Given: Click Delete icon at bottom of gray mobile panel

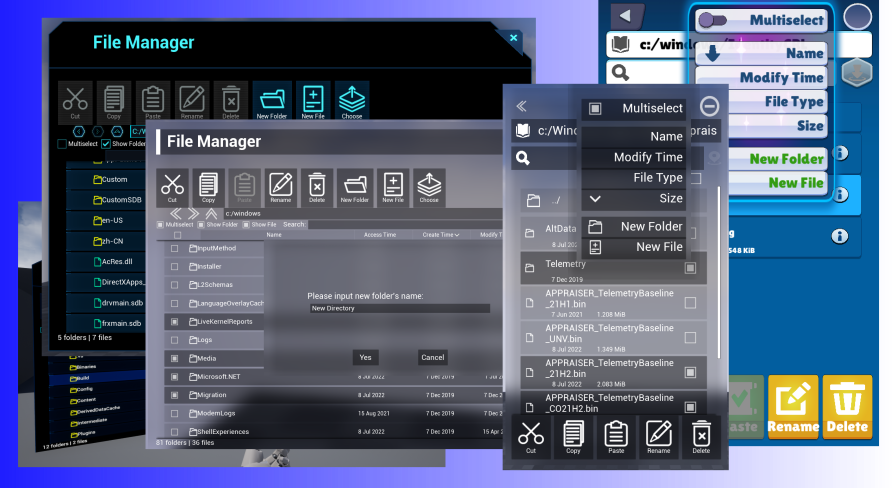Looking at the screenshot, I should 701,436.
